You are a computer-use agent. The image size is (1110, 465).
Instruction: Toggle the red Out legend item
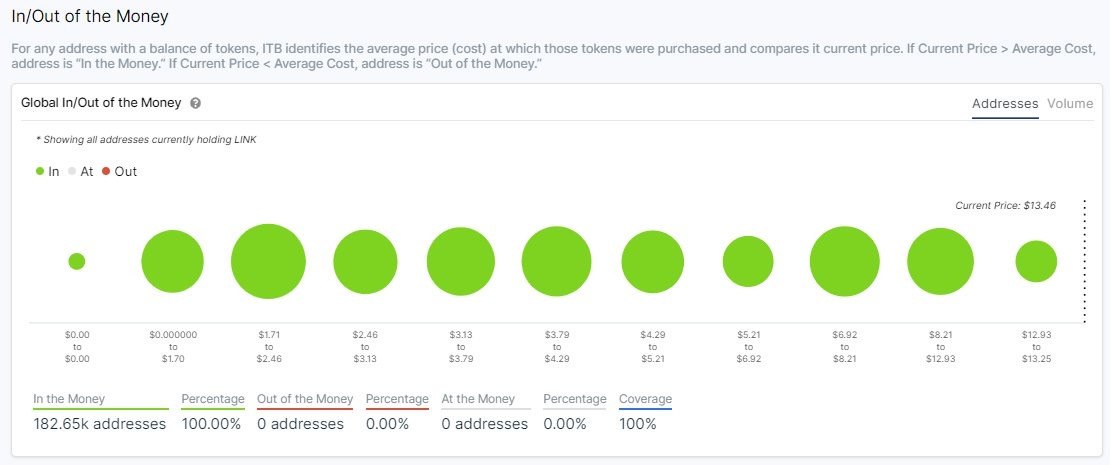click(x=119, y=171)
